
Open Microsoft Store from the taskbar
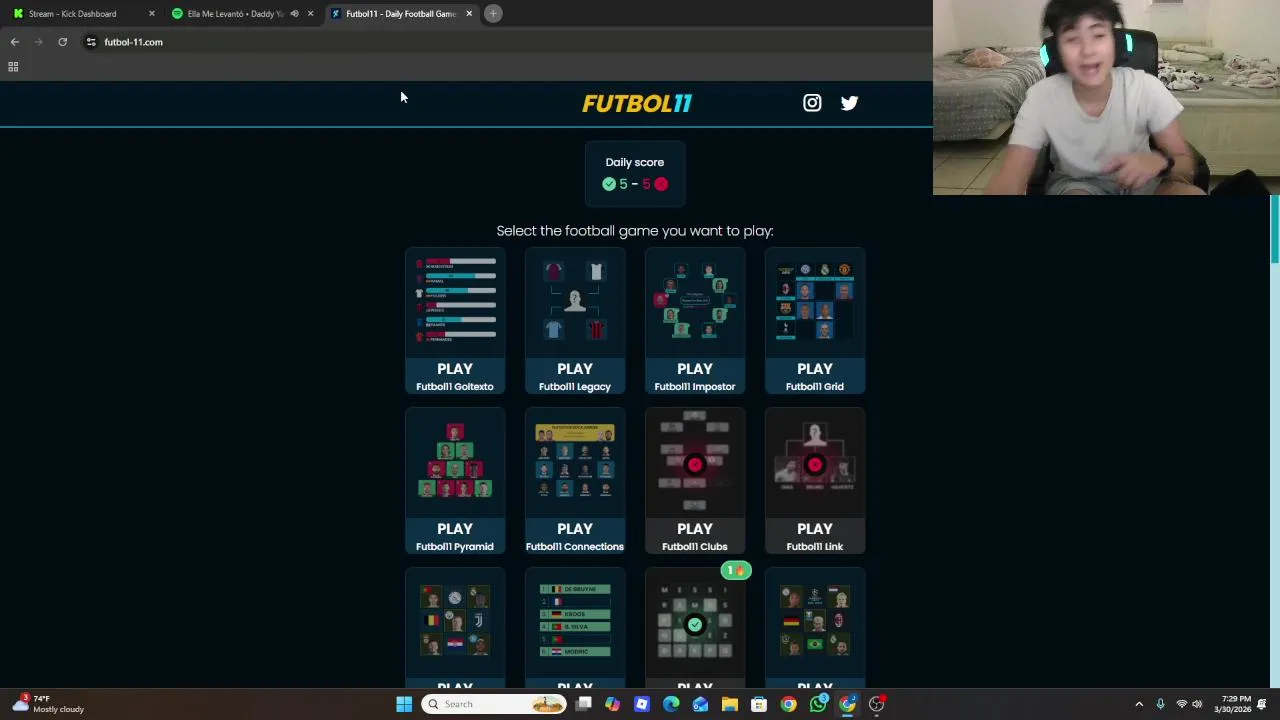tap(759, 704)
